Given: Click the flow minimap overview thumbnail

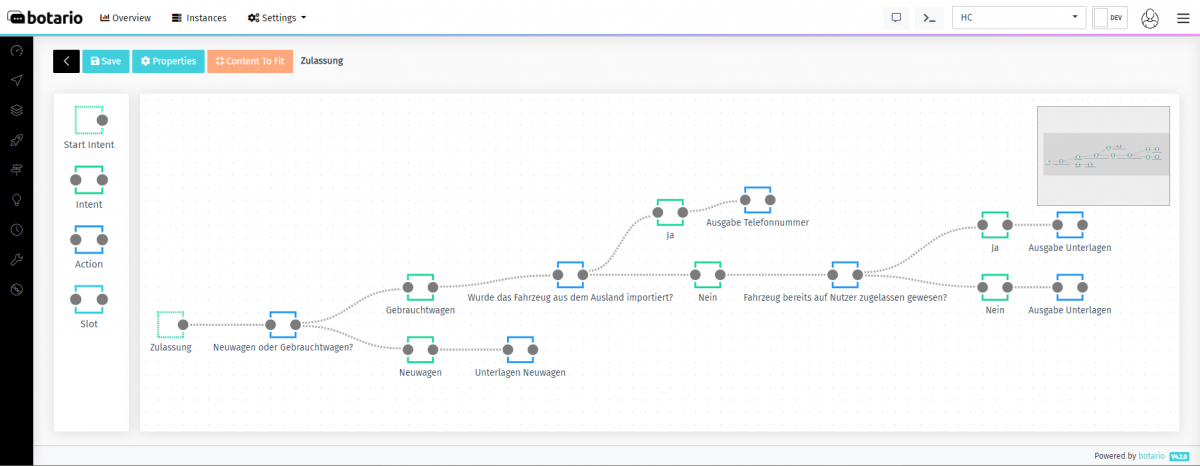Looking at the screenshot, I should click(1103, 155).
